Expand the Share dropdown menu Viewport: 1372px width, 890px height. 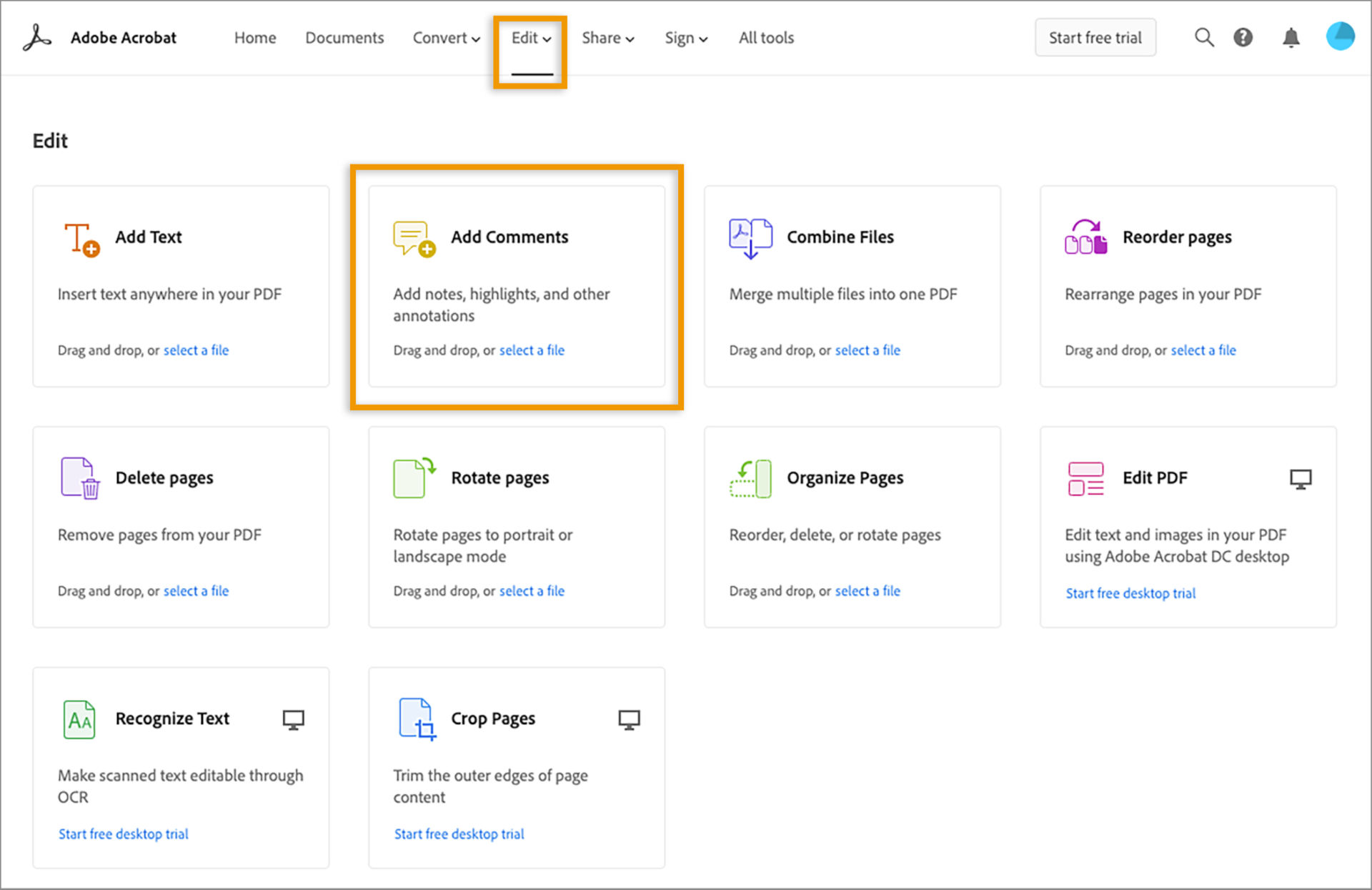[x=608, y=37]
